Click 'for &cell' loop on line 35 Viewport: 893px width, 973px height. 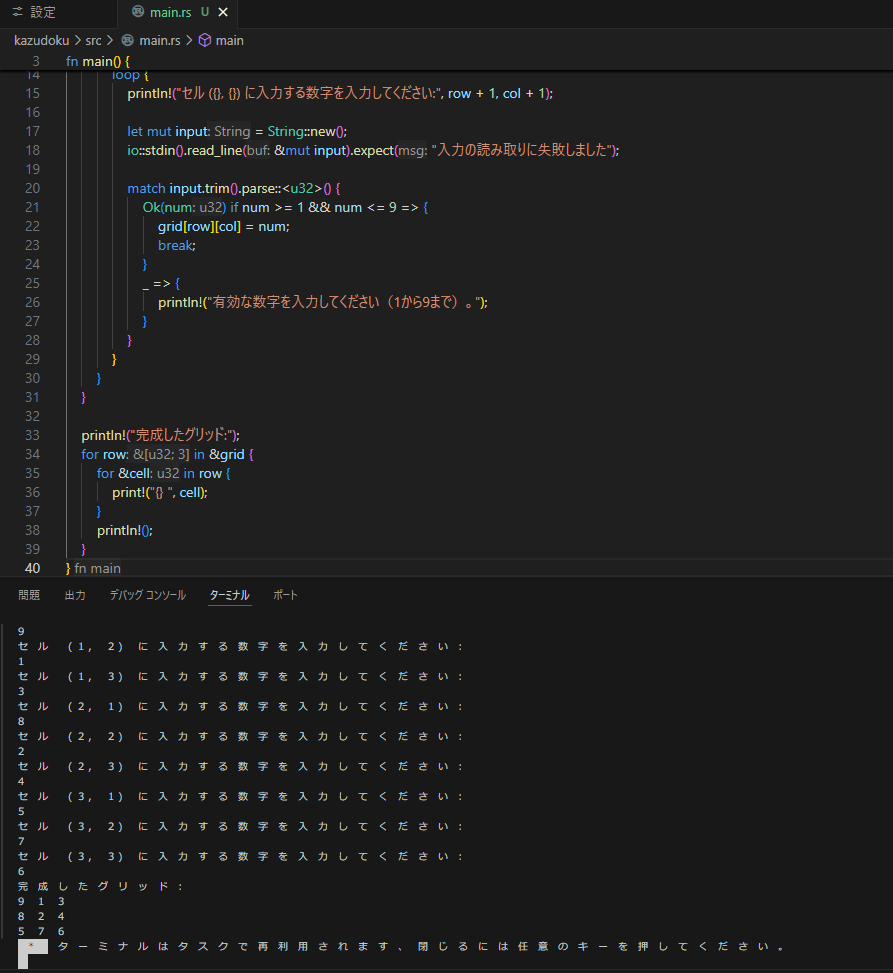123,473
